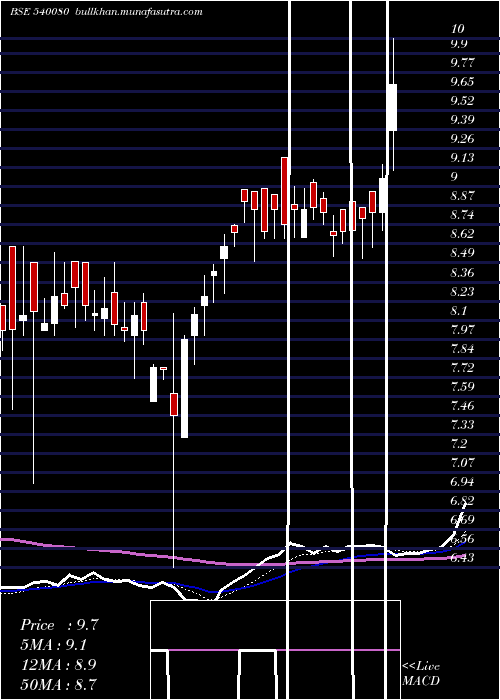
Task: Click the 9.13 price axis label
Action: coord(462,158)
